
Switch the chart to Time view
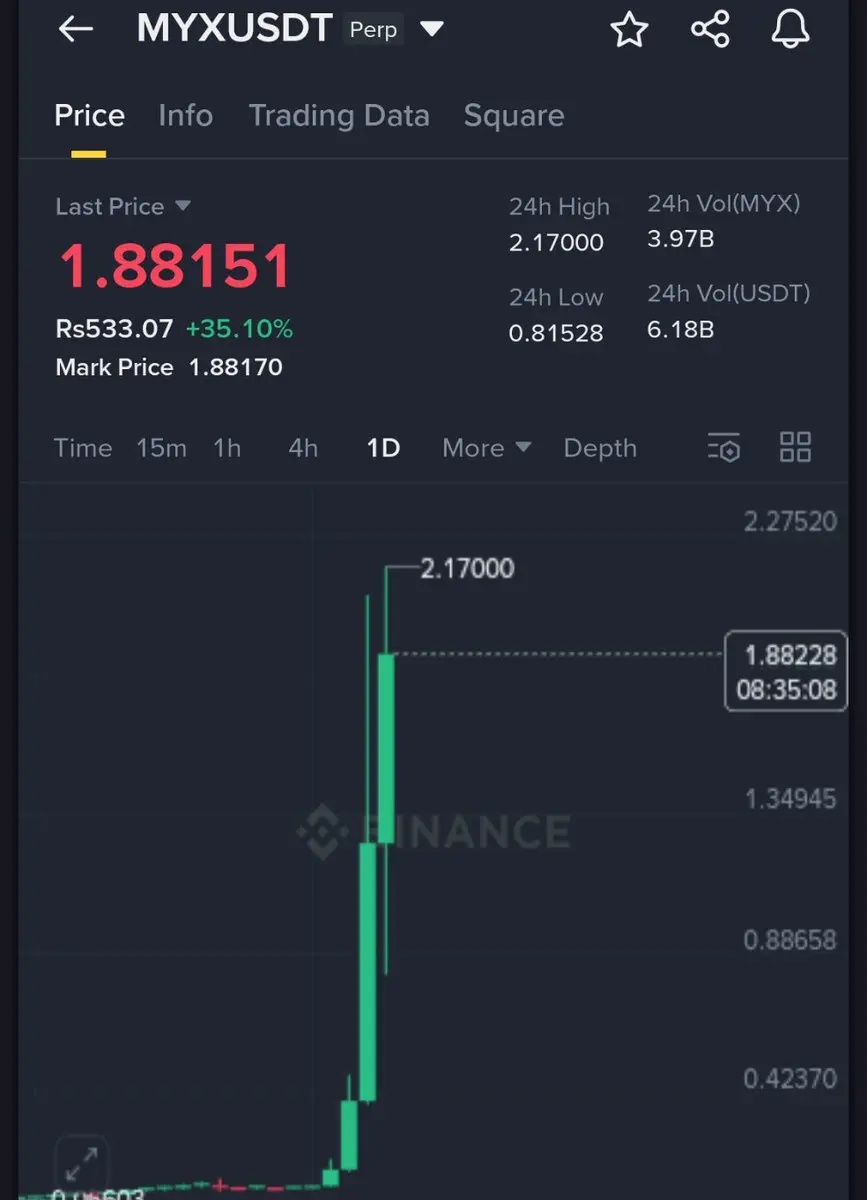83,448
